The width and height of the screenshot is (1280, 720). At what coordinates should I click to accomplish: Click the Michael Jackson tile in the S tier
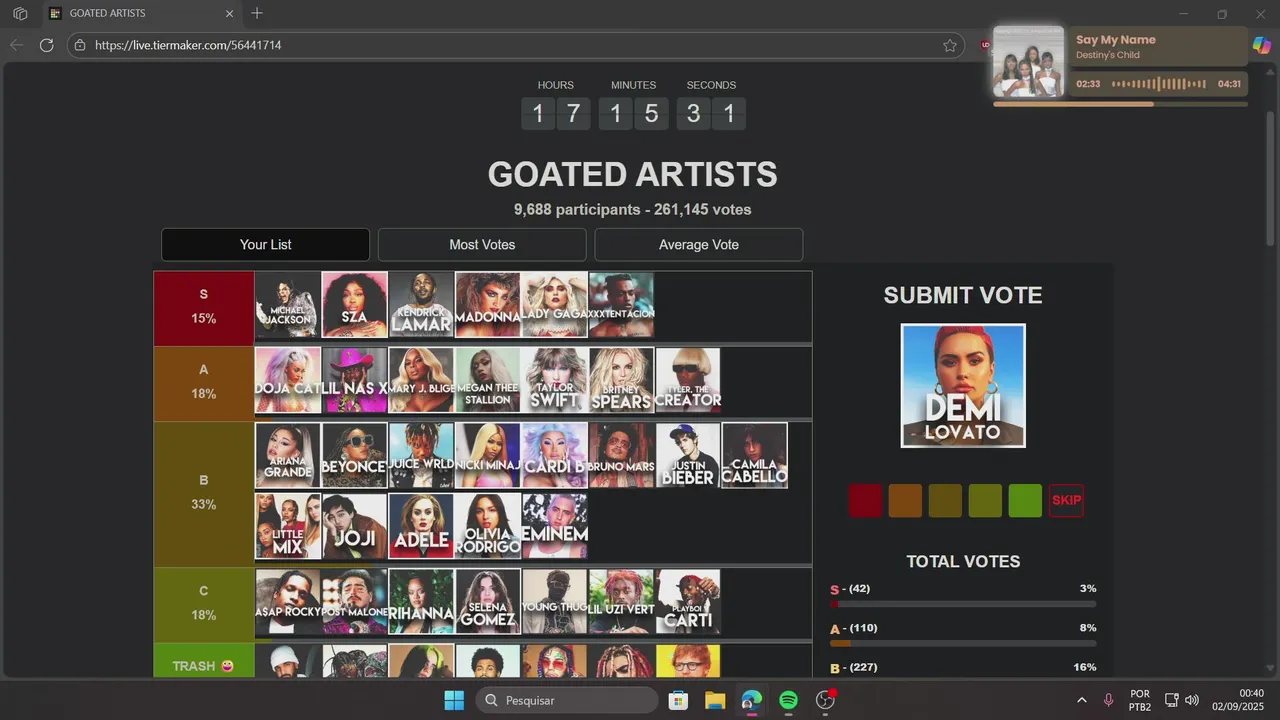(x=288, y=305)
